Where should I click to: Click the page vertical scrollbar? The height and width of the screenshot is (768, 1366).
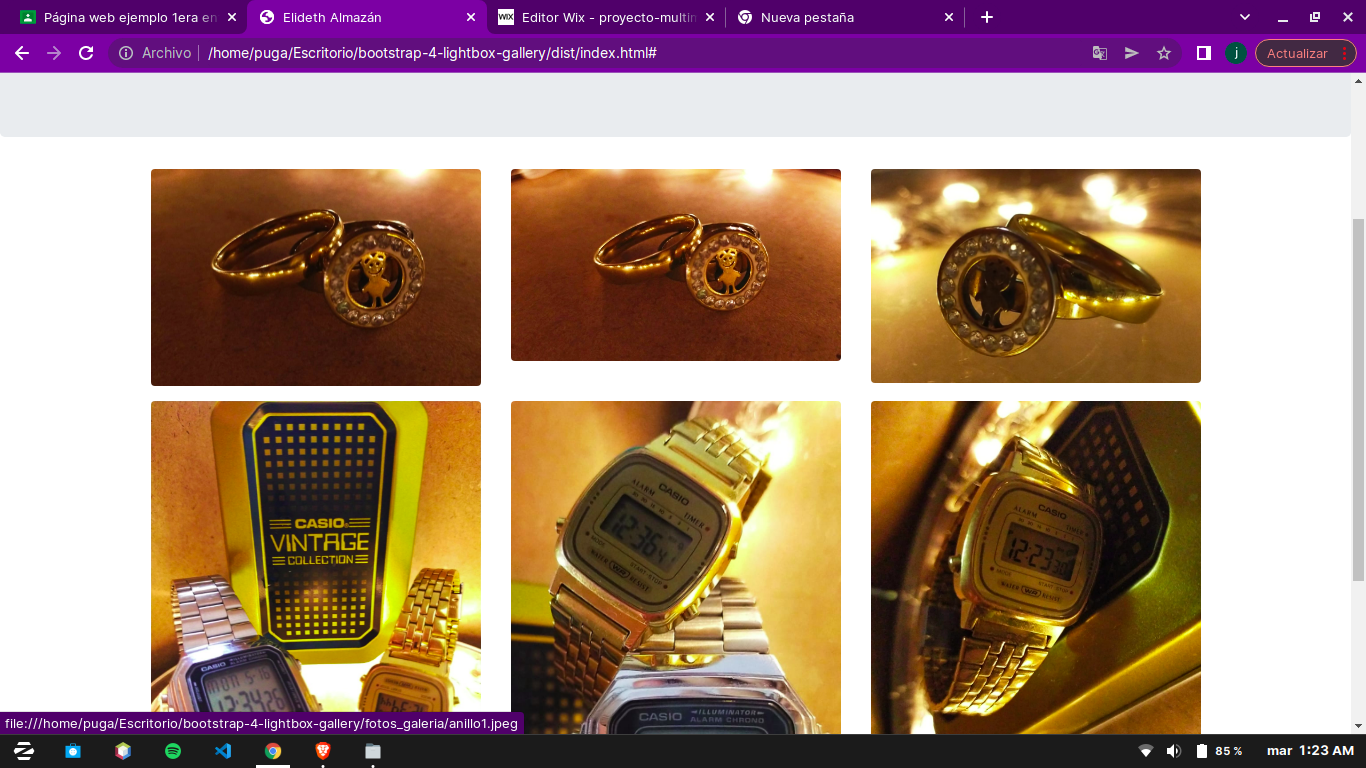point(1358,400)
